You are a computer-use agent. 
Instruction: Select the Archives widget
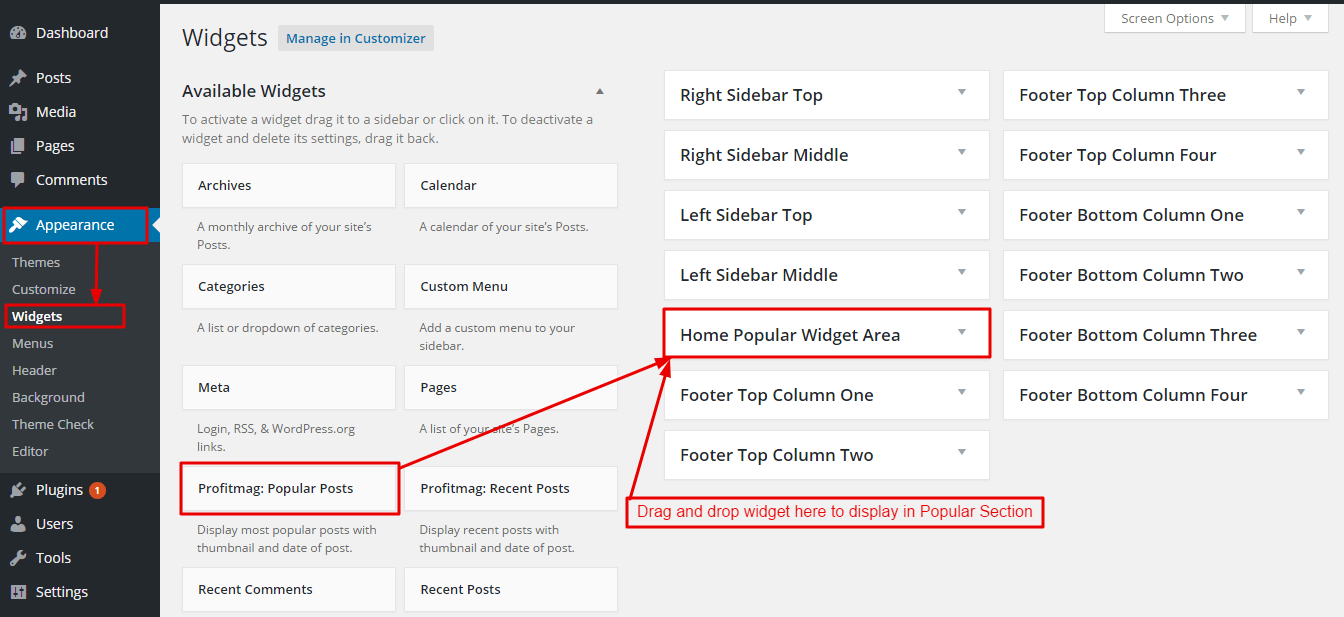pos(289,186)
